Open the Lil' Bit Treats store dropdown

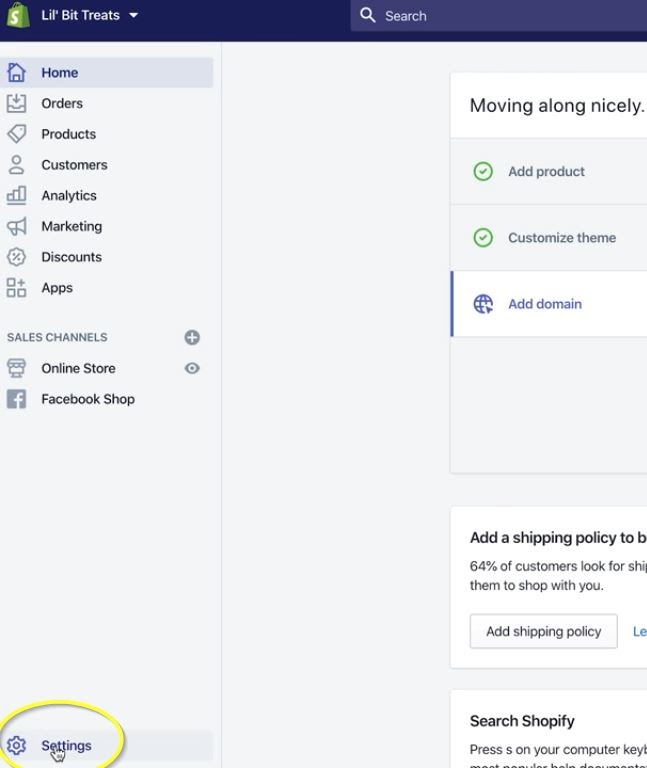coord(90,15)
